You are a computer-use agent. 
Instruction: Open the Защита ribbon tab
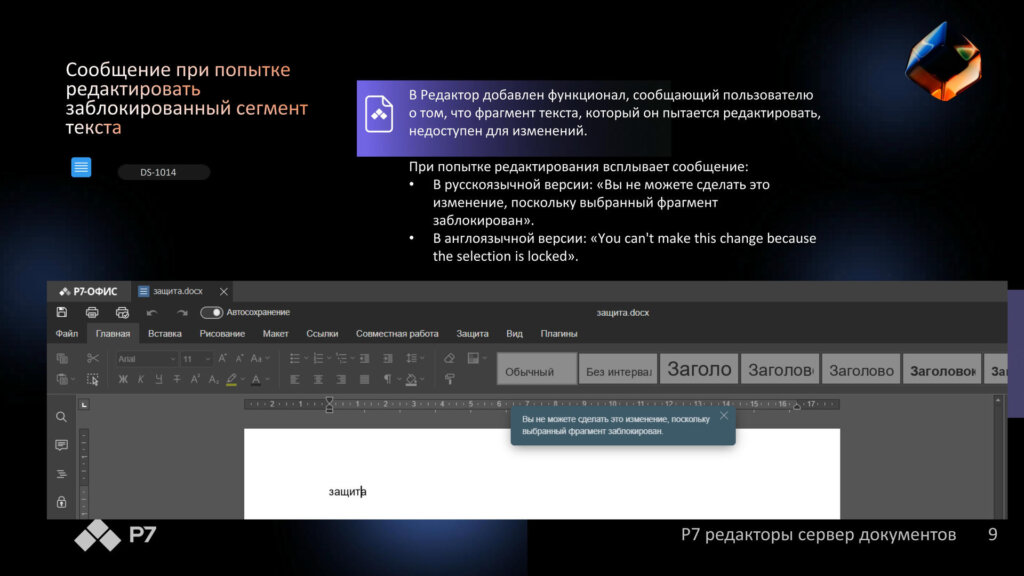click(472, 334)
